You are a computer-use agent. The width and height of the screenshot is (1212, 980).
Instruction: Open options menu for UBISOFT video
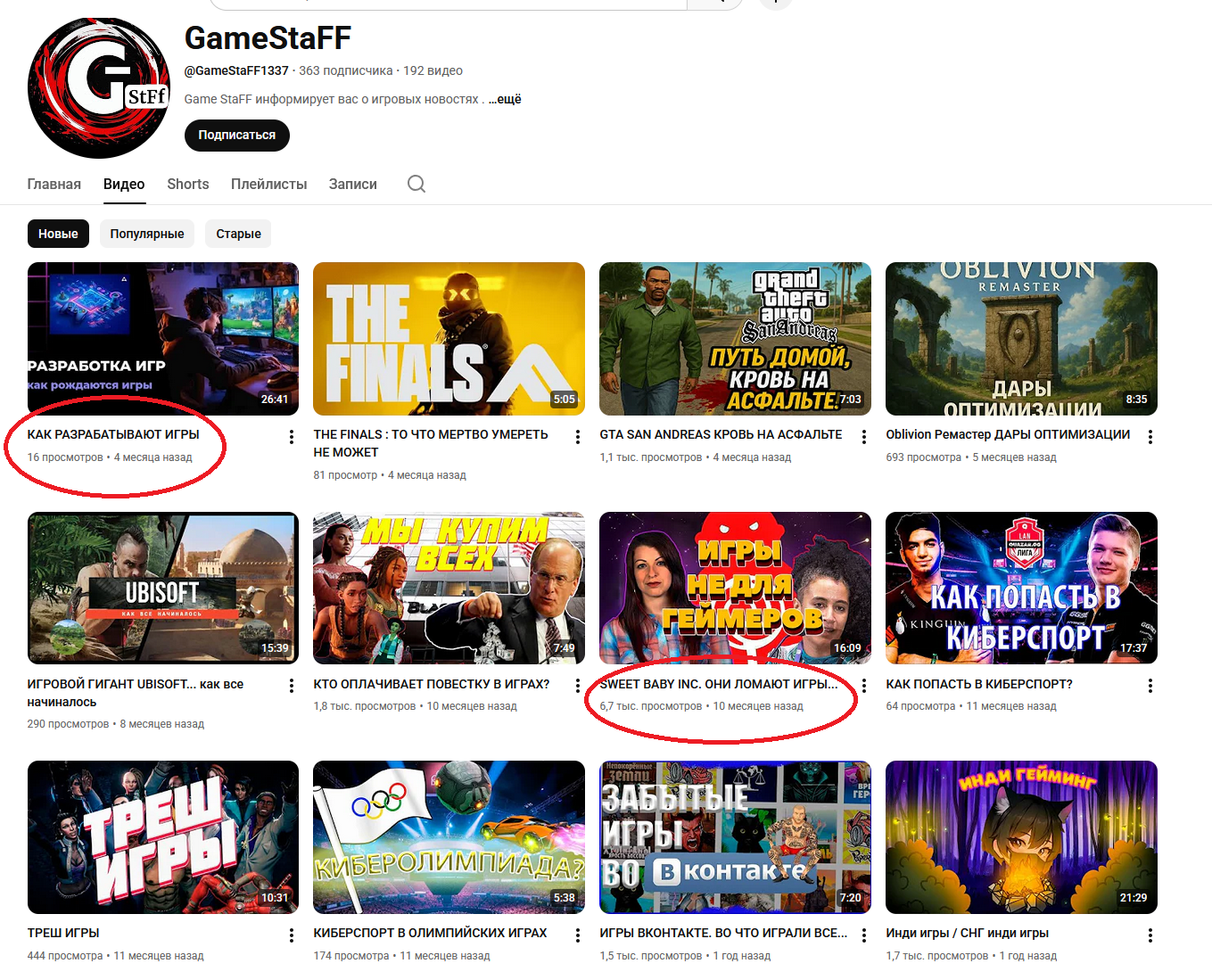pyautogui.click(x=291, y=686)
